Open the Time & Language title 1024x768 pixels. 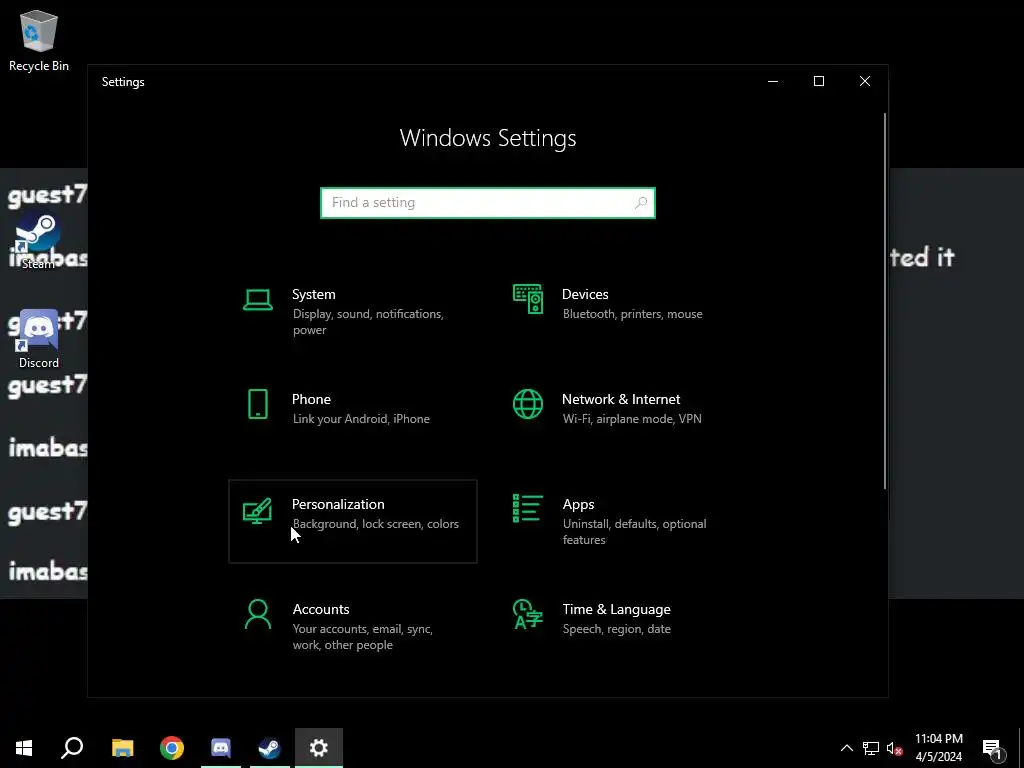[x=616, y=609]
